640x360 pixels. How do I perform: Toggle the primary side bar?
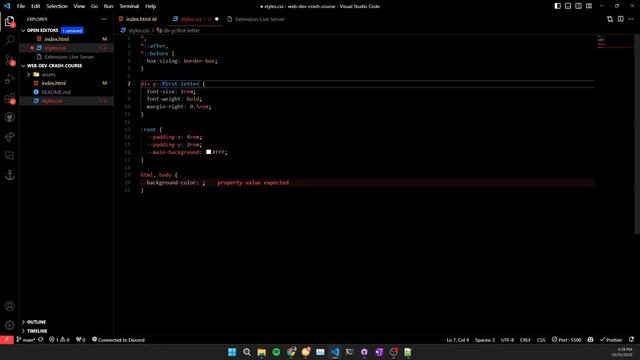point(558,6)
